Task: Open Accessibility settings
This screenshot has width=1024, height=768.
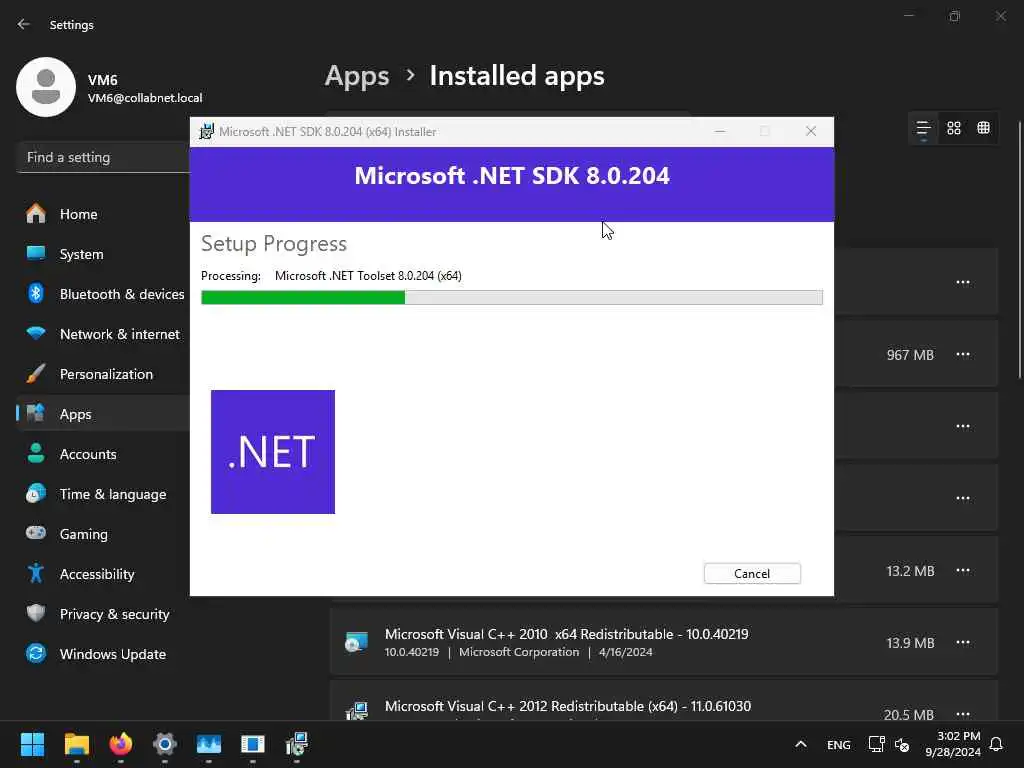Action: coord(103,574)
